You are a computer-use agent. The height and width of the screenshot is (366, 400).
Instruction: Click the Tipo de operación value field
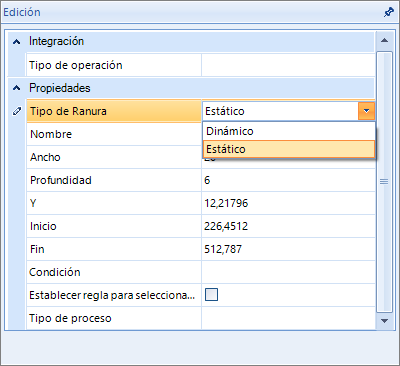point(288,65)
